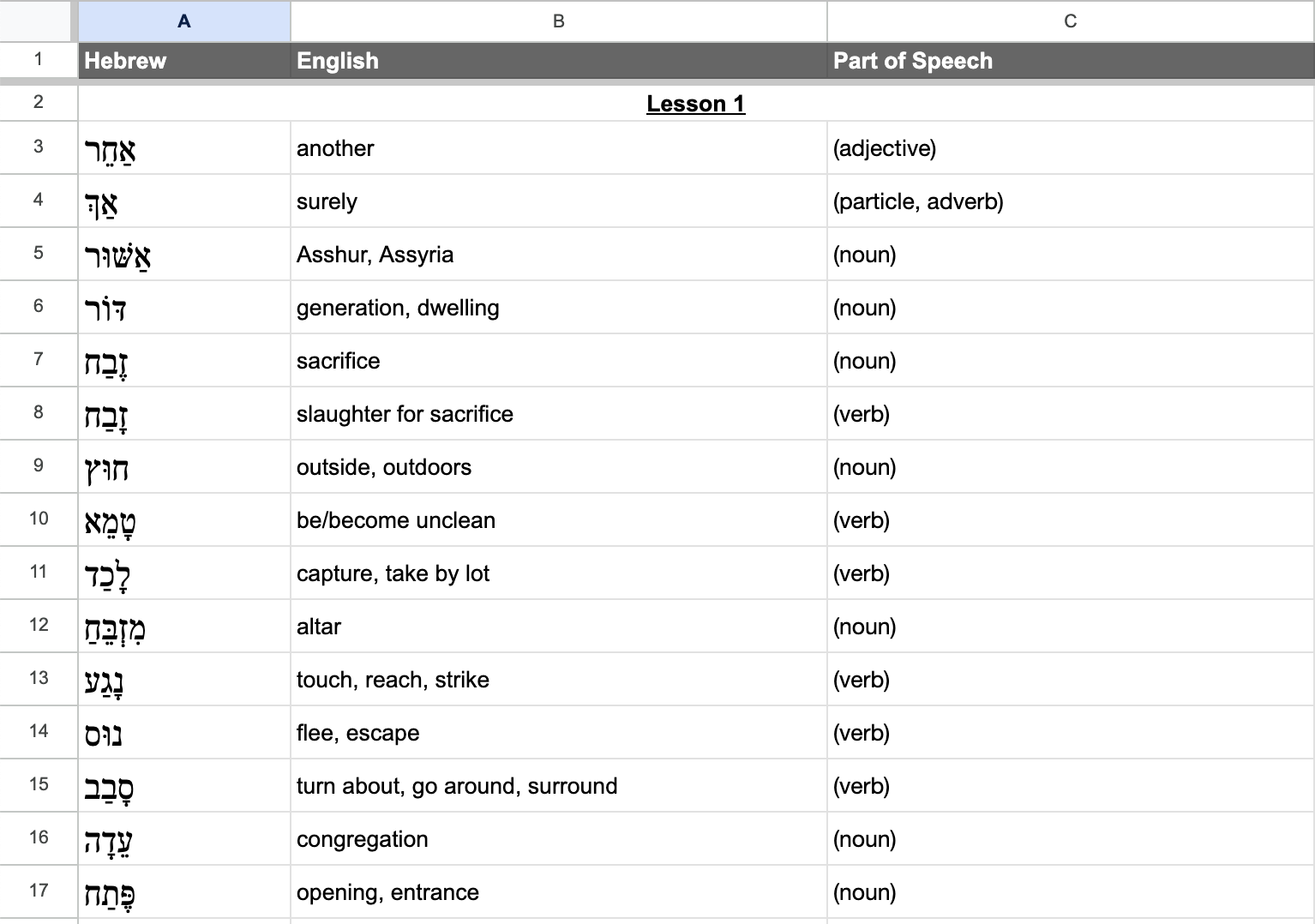Select the cell 'slaughter for sacrifice'
This screenshot has height=924, width=1315.
pos(559,414)
